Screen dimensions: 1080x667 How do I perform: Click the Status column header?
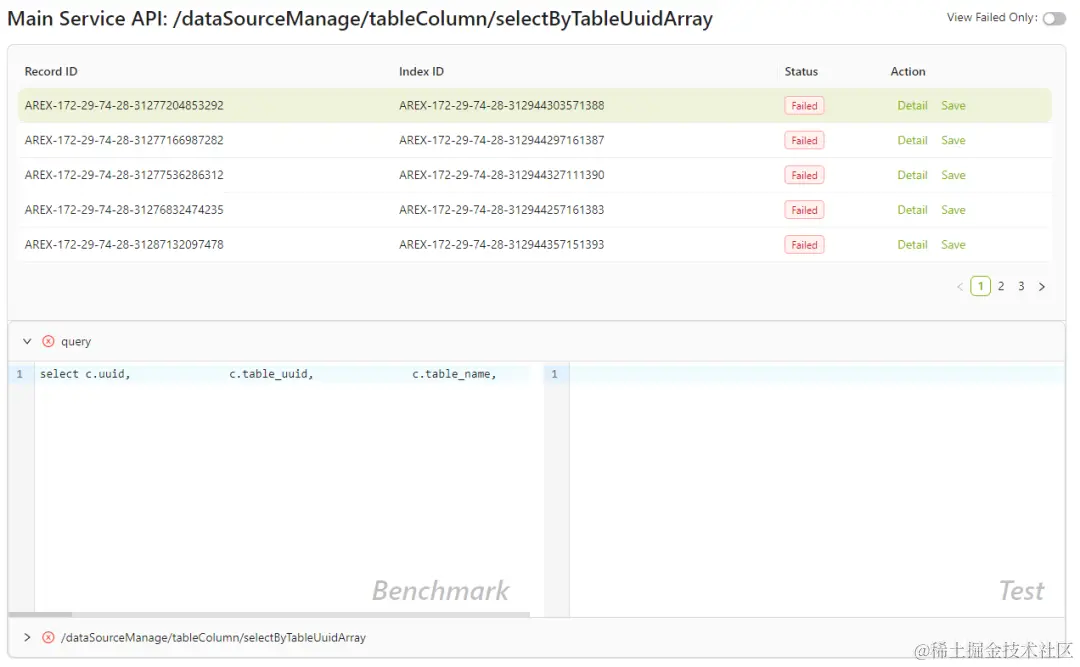click(x=801, y=72)
